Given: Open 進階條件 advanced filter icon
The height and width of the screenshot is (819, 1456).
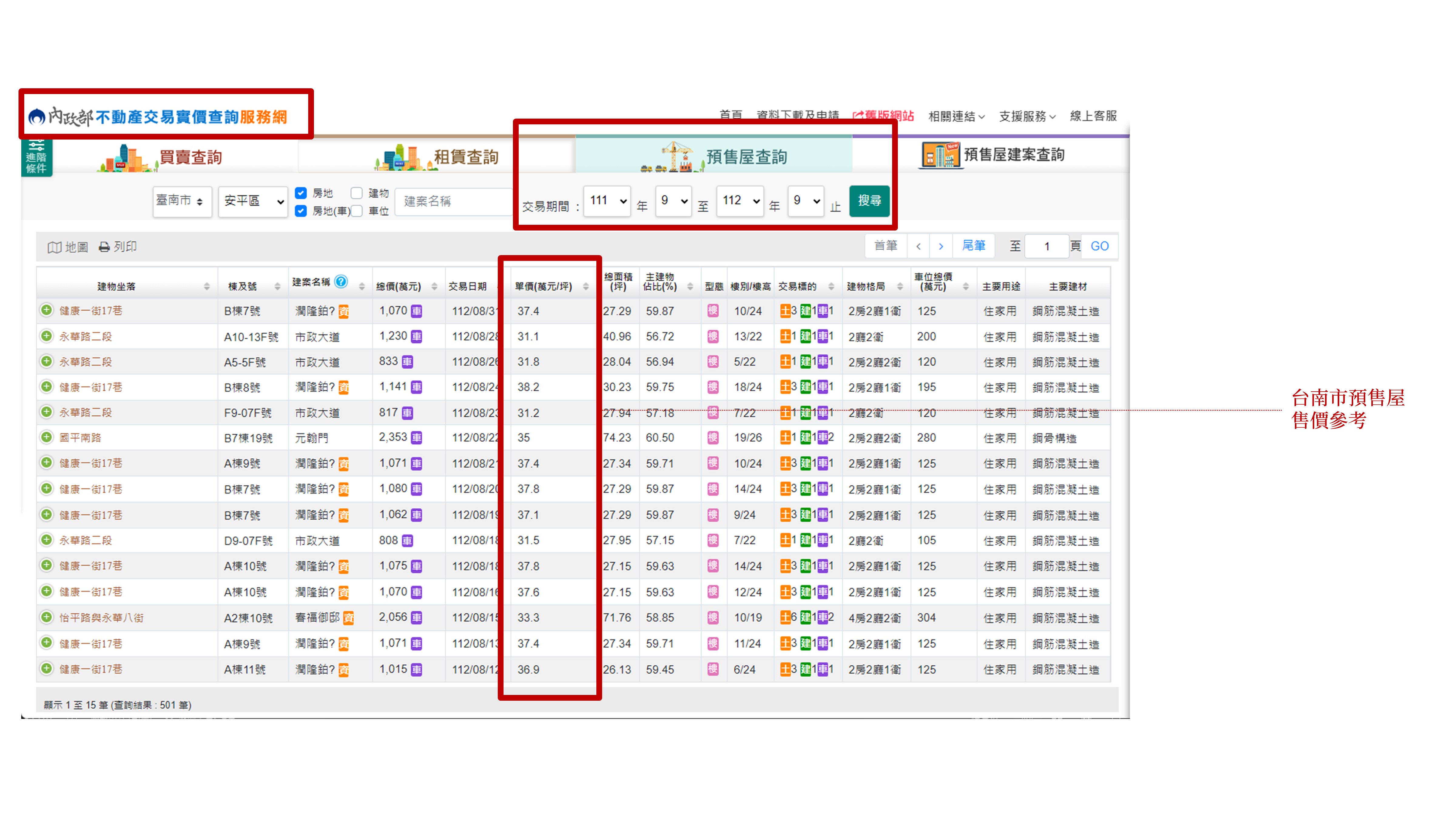Looking at the screenshot, I should [x=37, y=157].
